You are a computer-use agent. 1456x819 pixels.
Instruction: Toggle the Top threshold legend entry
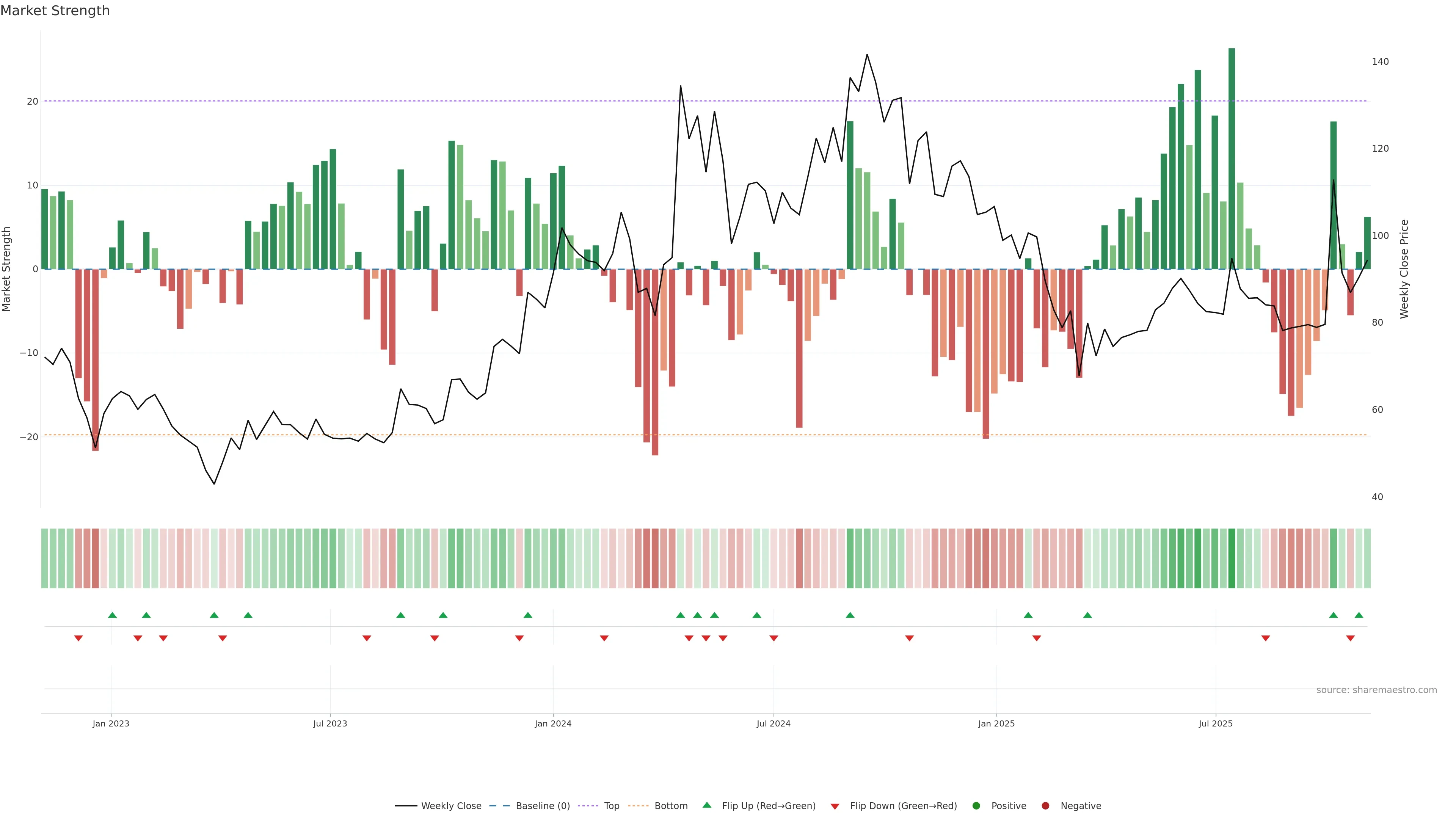click(x=611, y=806)
